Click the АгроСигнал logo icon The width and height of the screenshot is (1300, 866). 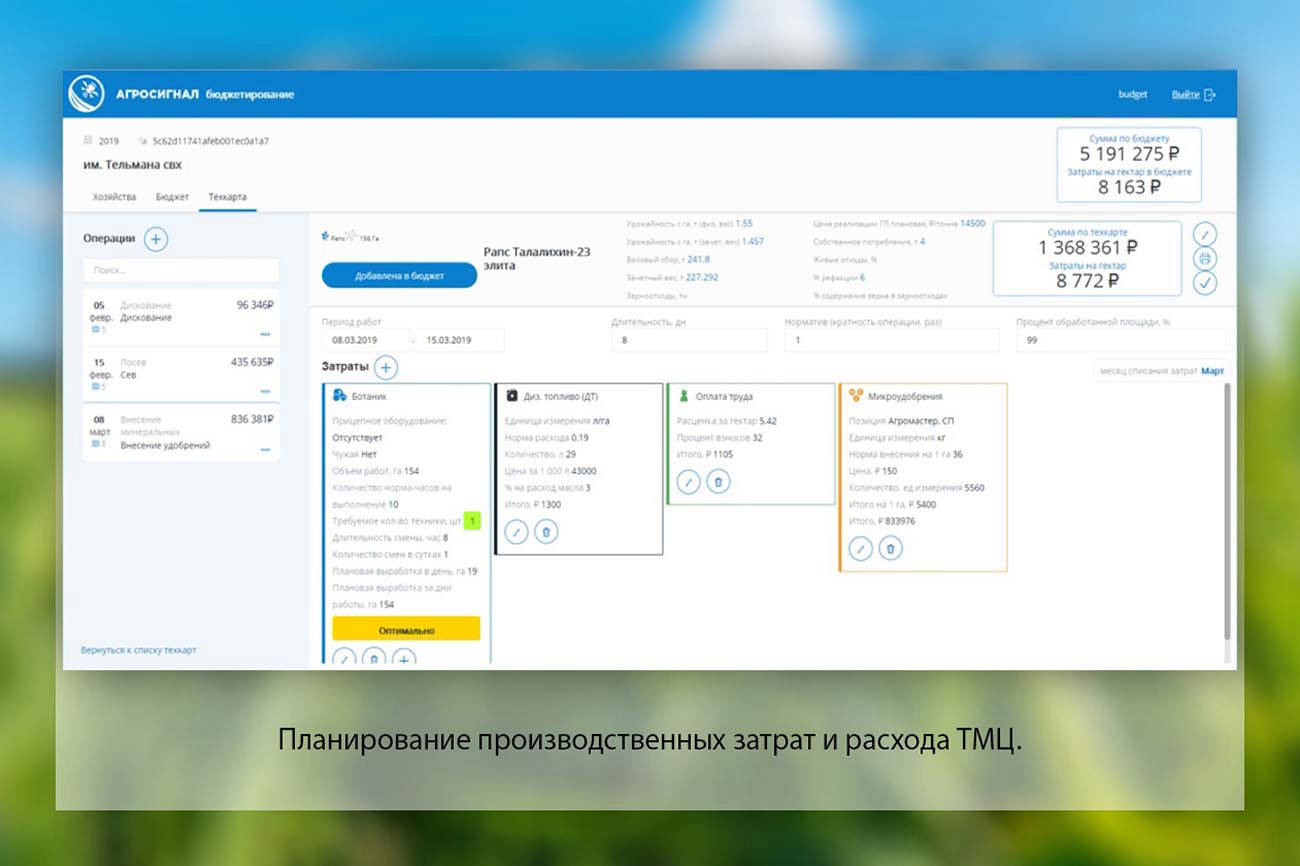(87, 94)
